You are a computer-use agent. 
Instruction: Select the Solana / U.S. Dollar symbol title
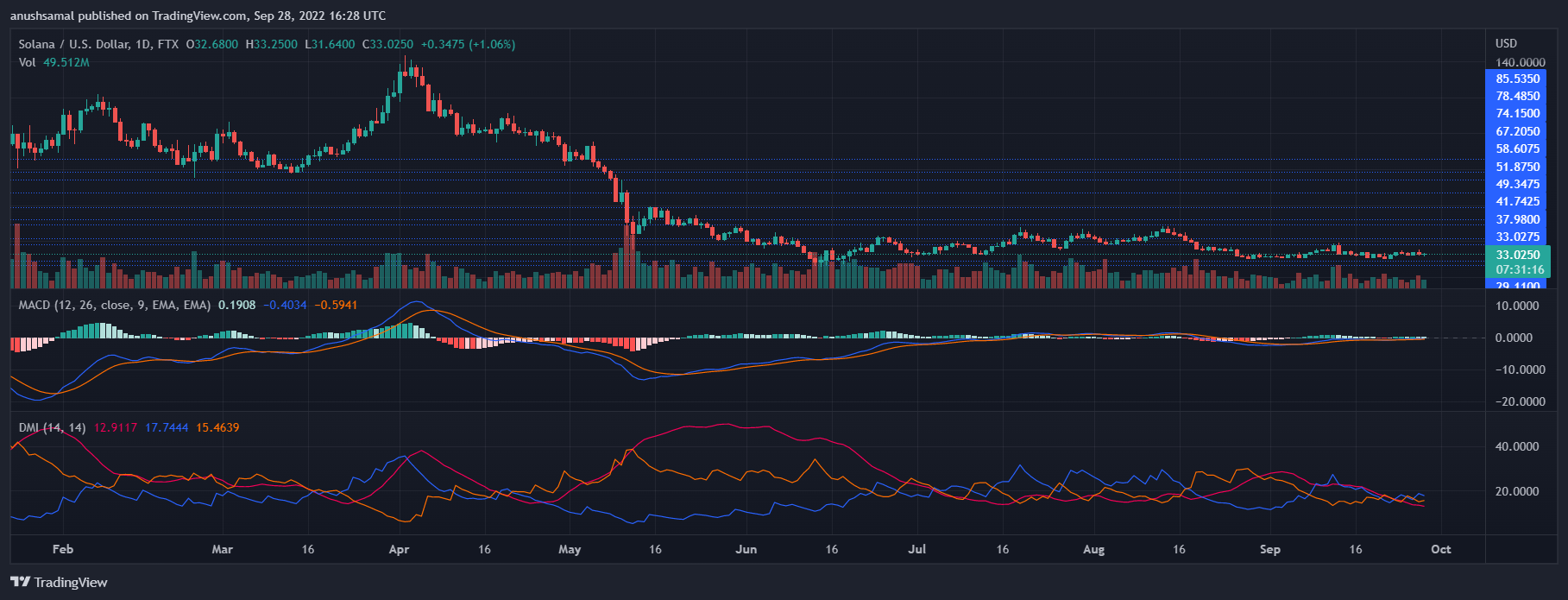click(x=75, y=44)
